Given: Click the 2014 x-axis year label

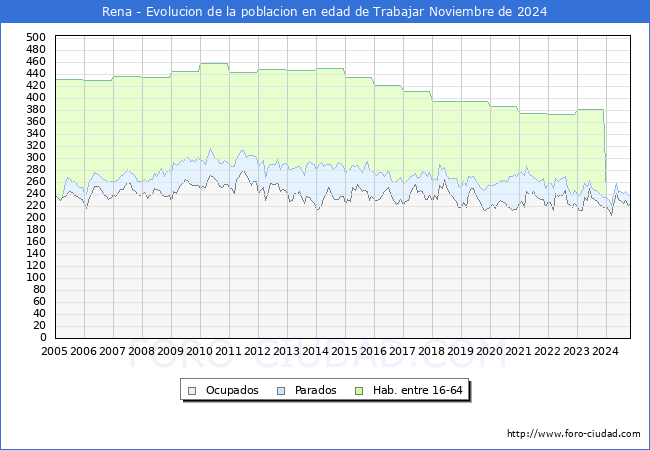Looking at the screenshot, I should pyautogui.click(x=315, y=351).
